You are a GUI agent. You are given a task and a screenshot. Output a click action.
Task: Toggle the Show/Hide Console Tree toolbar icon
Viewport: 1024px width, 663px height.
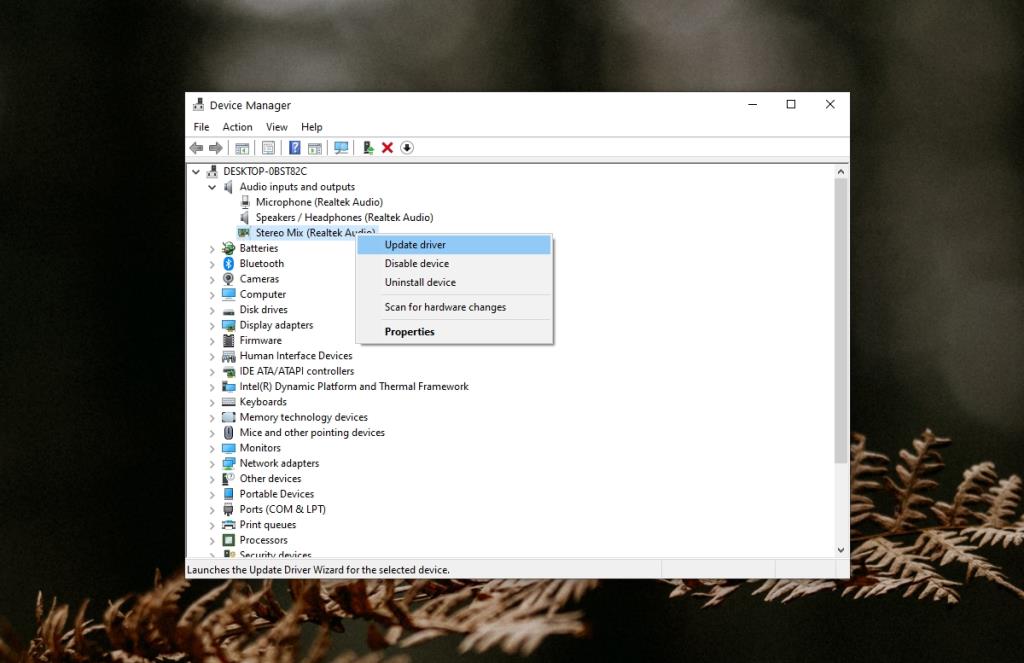[x=242, y=147]
